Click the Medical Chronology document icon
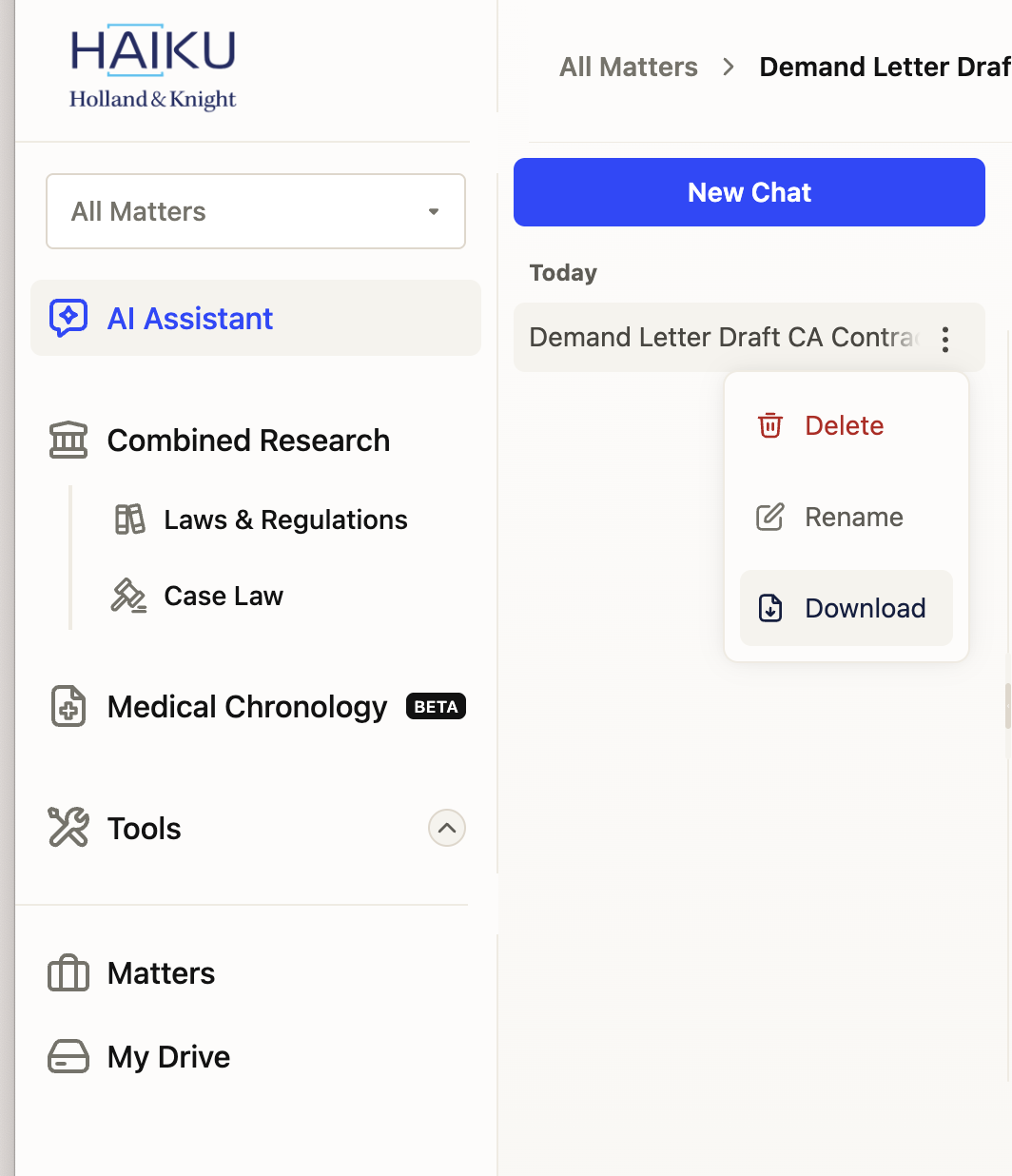This screenshot has height=1176, width=1012. coord(68,707)
